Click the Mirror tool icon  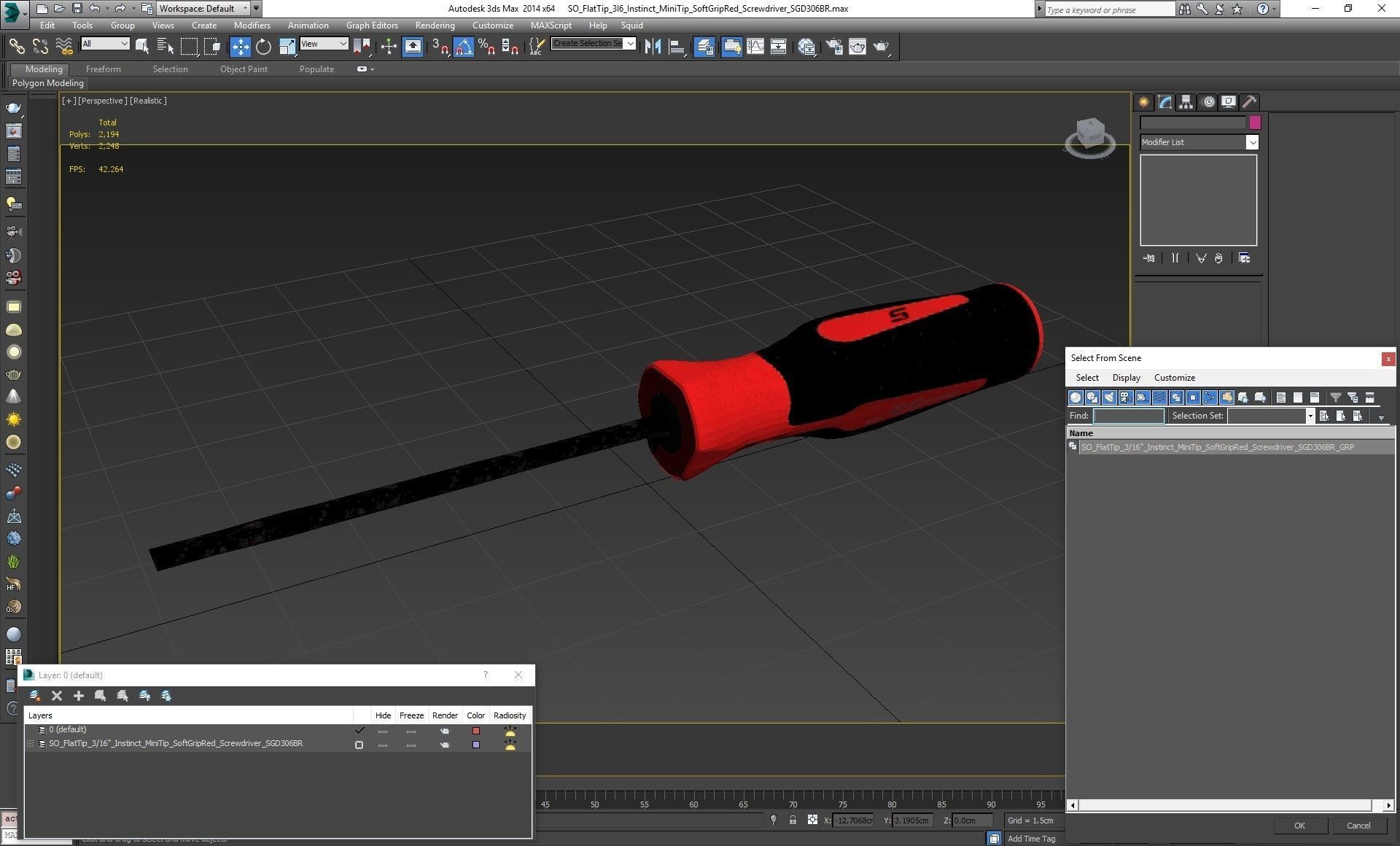(x=653, y=47)
